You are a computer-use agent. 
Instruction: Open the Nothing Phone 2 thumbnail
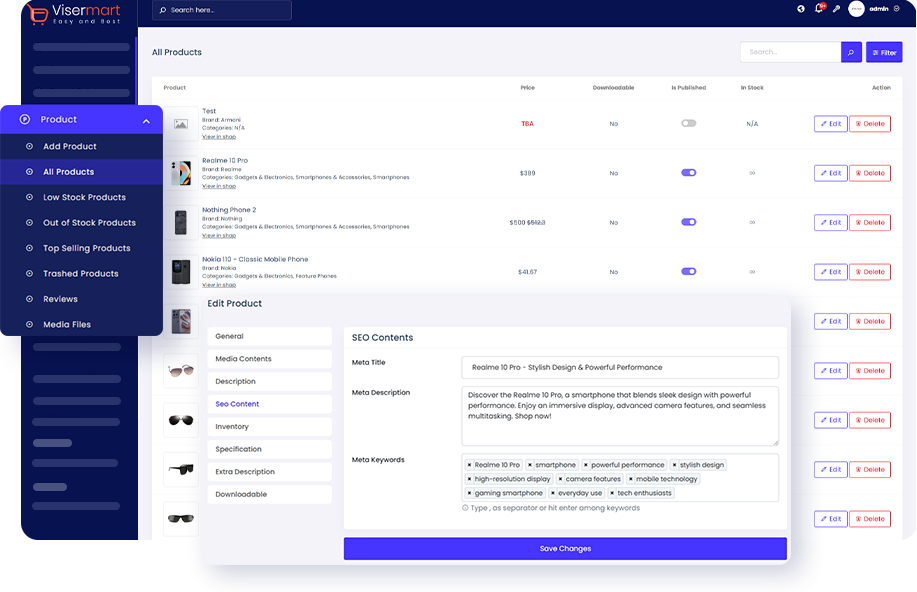coord(181,223)
